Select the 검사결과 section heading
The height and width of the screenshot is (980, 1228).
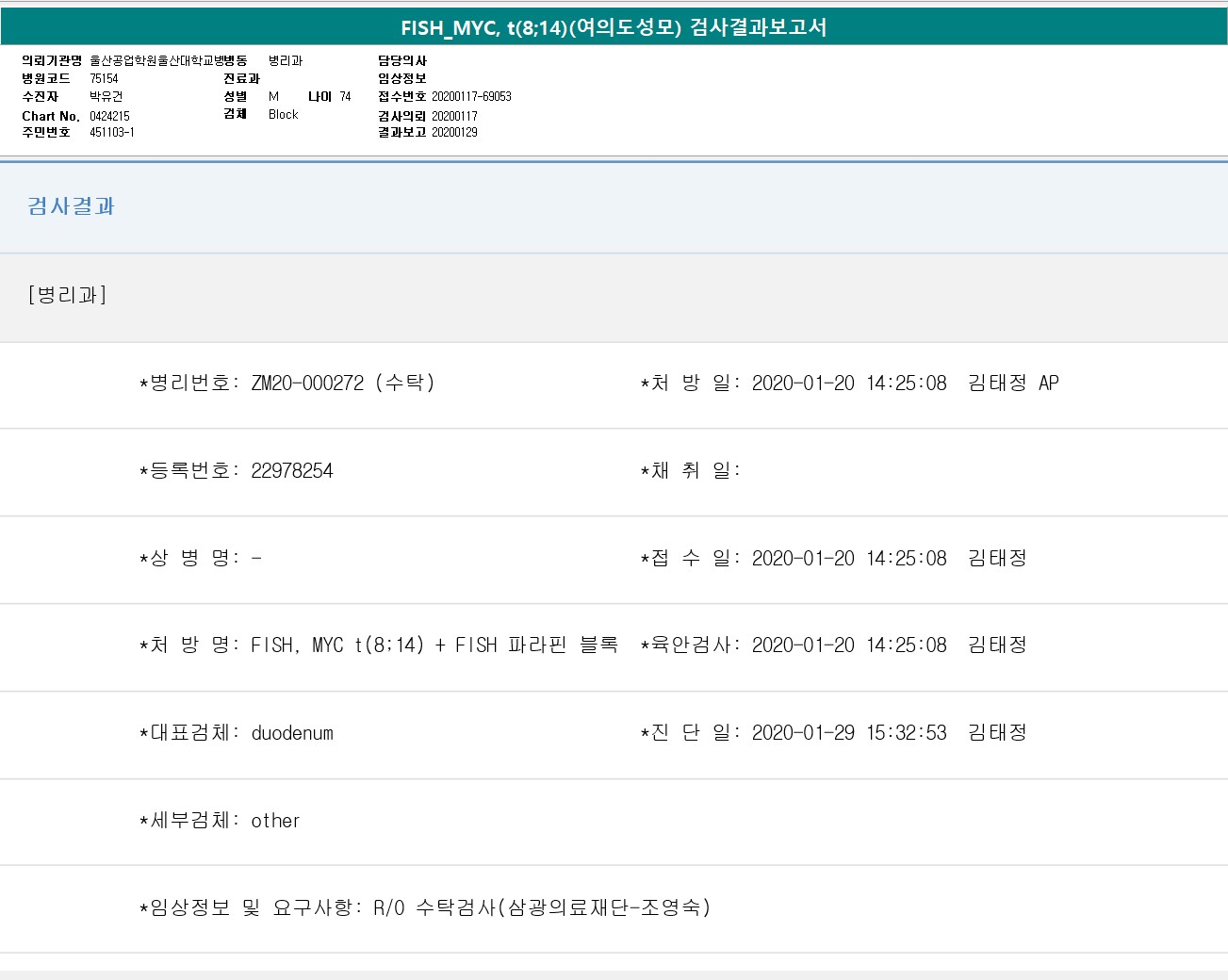point(71,206)
